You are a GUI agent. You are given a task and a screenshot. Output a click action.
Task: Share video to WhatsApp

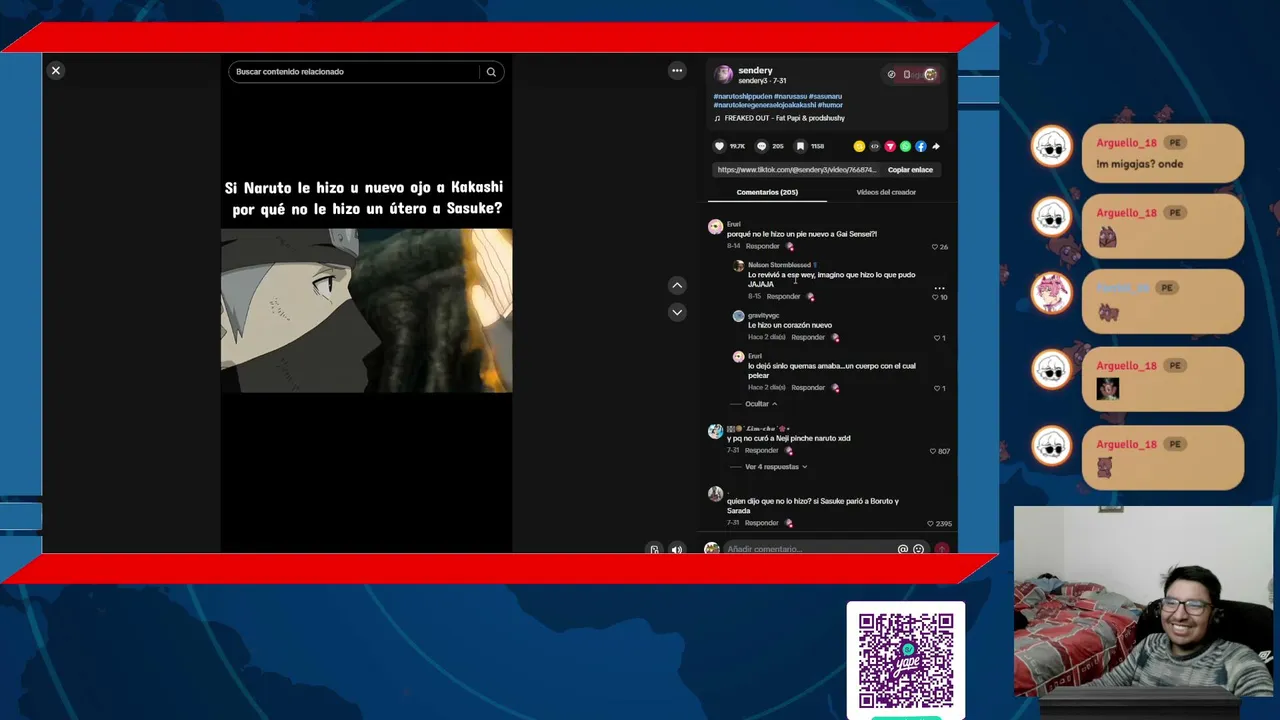(x=906, y=146)
